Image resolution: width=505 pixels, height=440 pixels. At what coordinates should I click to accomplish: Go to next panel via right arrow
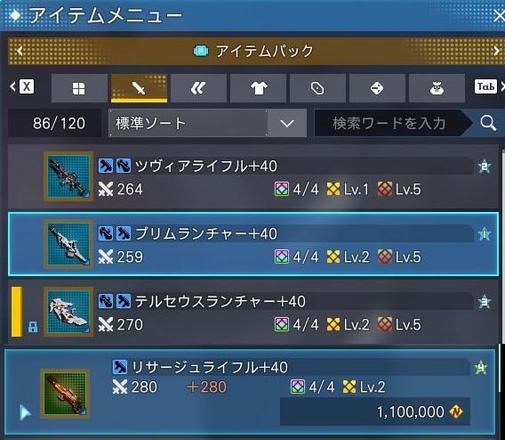[x=496, y=51]
